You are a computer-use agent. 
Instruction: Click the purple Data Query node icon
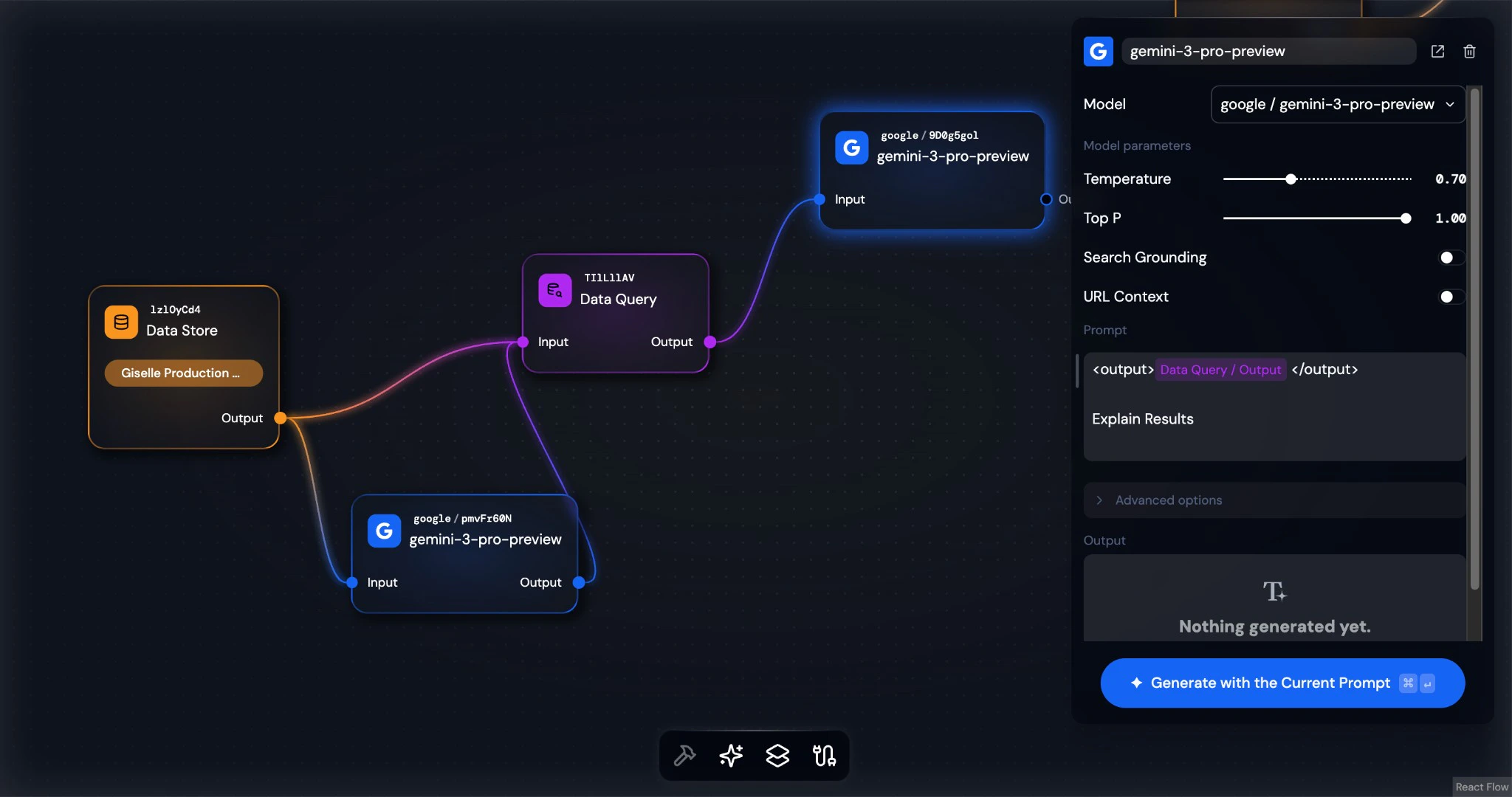(x=554, y=291)
